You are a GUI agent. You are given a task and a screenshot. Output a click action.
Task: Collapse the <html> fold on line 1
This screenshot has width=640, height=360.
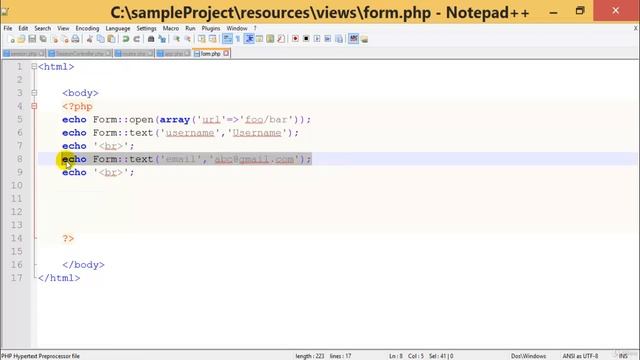click(34, 67)
